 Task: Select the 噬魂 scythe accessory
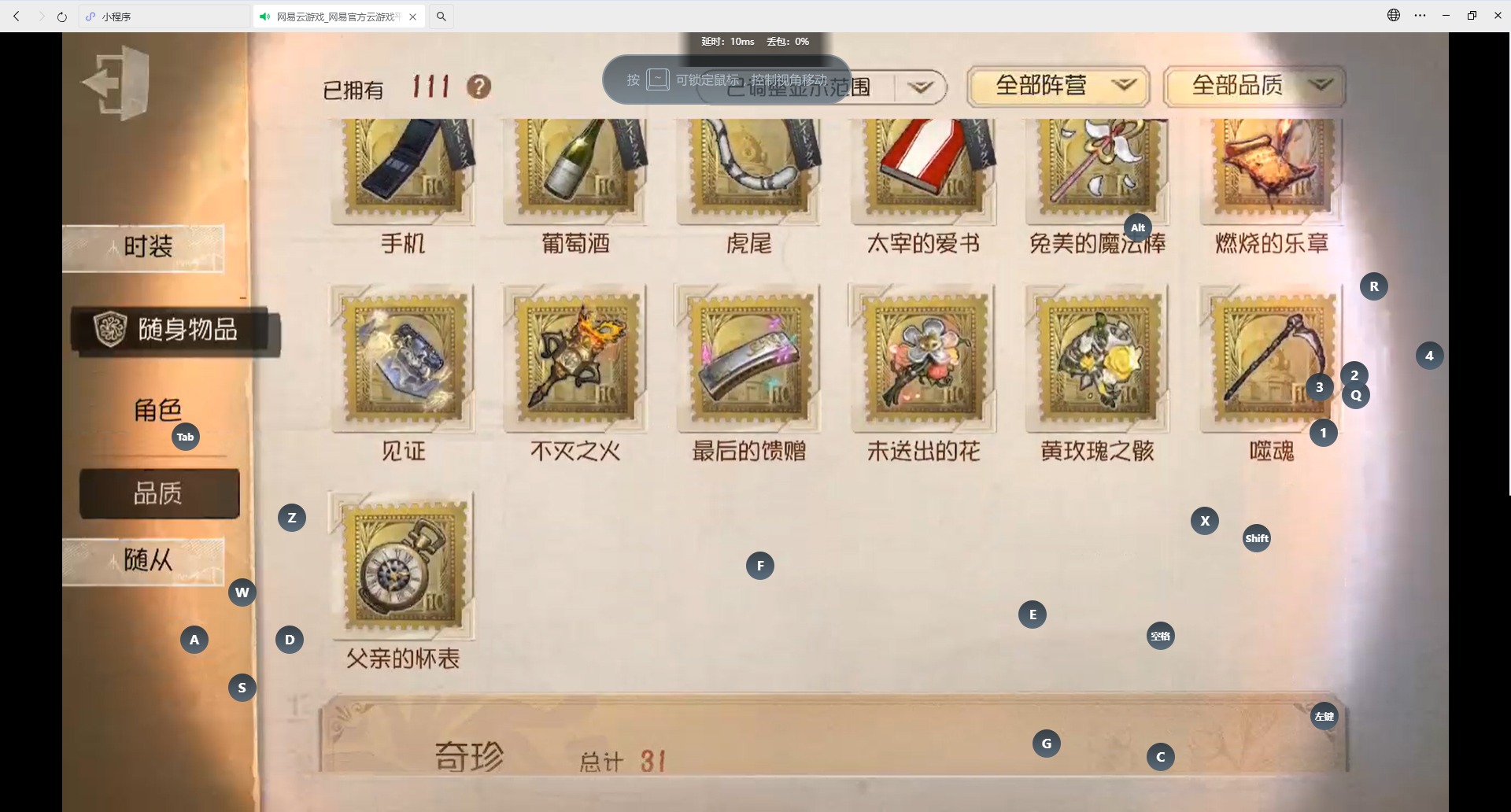(x=1272, y=358)
